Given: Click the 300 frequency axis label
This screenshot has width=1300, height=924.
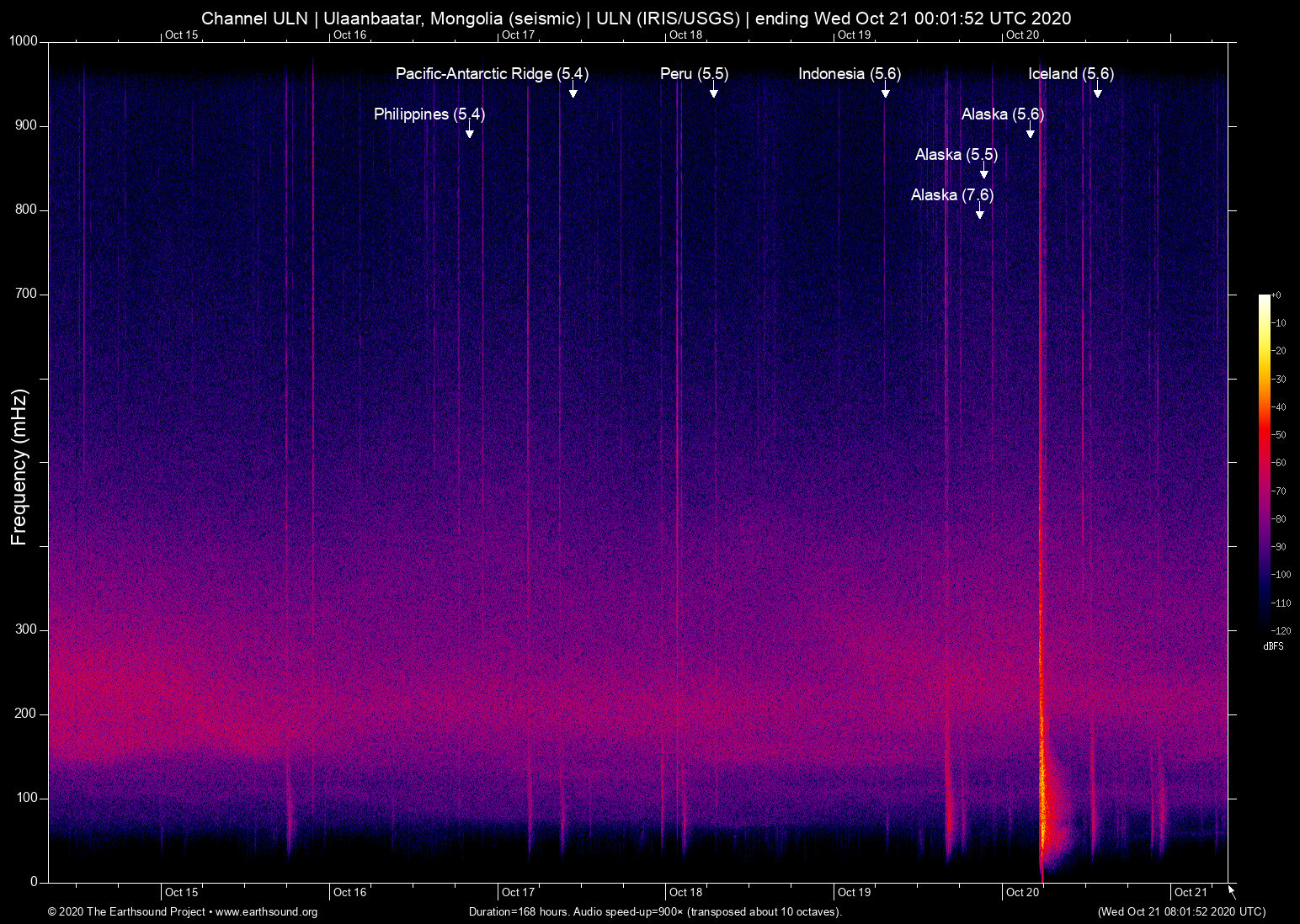Looking at the screenshot, I should (x=27, y=629).
